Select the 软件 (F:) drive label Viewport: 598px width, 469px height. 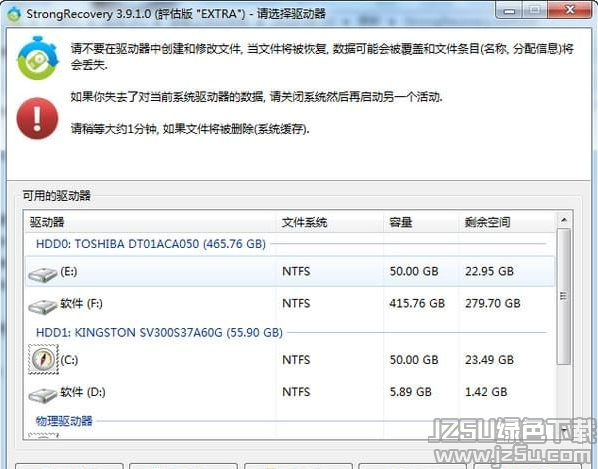81,304
